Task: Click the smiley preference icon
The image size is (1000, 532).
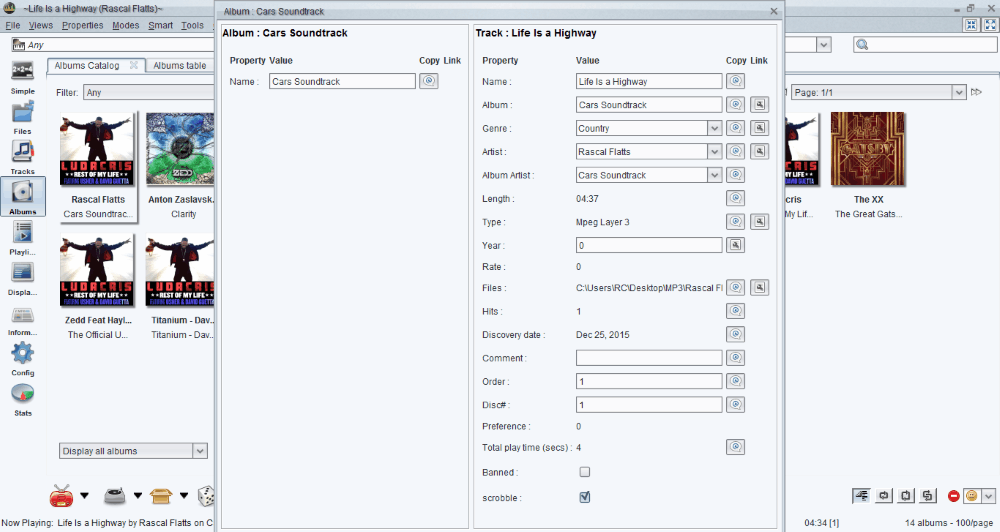Action: coord(971,496)
